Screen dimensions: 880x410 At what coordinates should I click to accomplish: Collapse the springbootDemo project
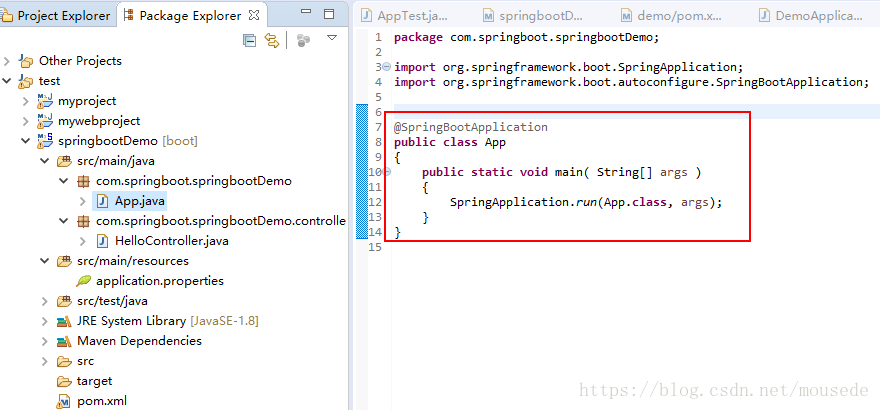click(26, 141)
